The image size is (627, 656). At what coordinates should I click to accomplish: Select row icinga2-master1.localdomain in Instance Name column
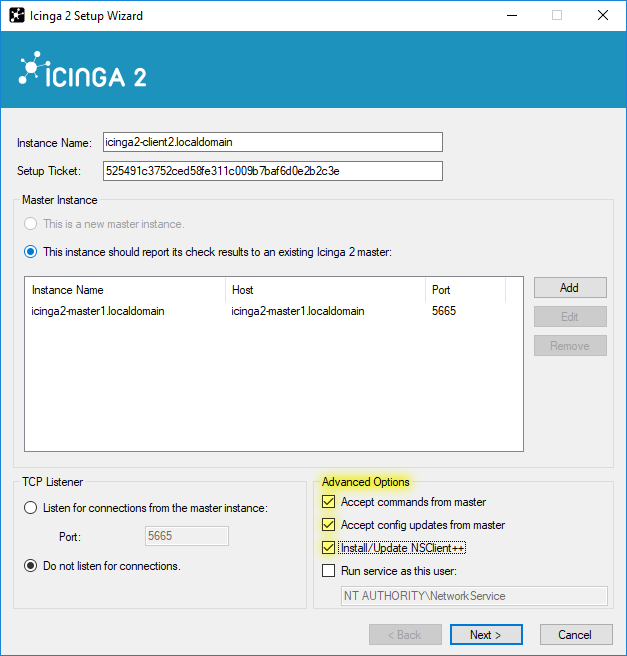(98, 311)
